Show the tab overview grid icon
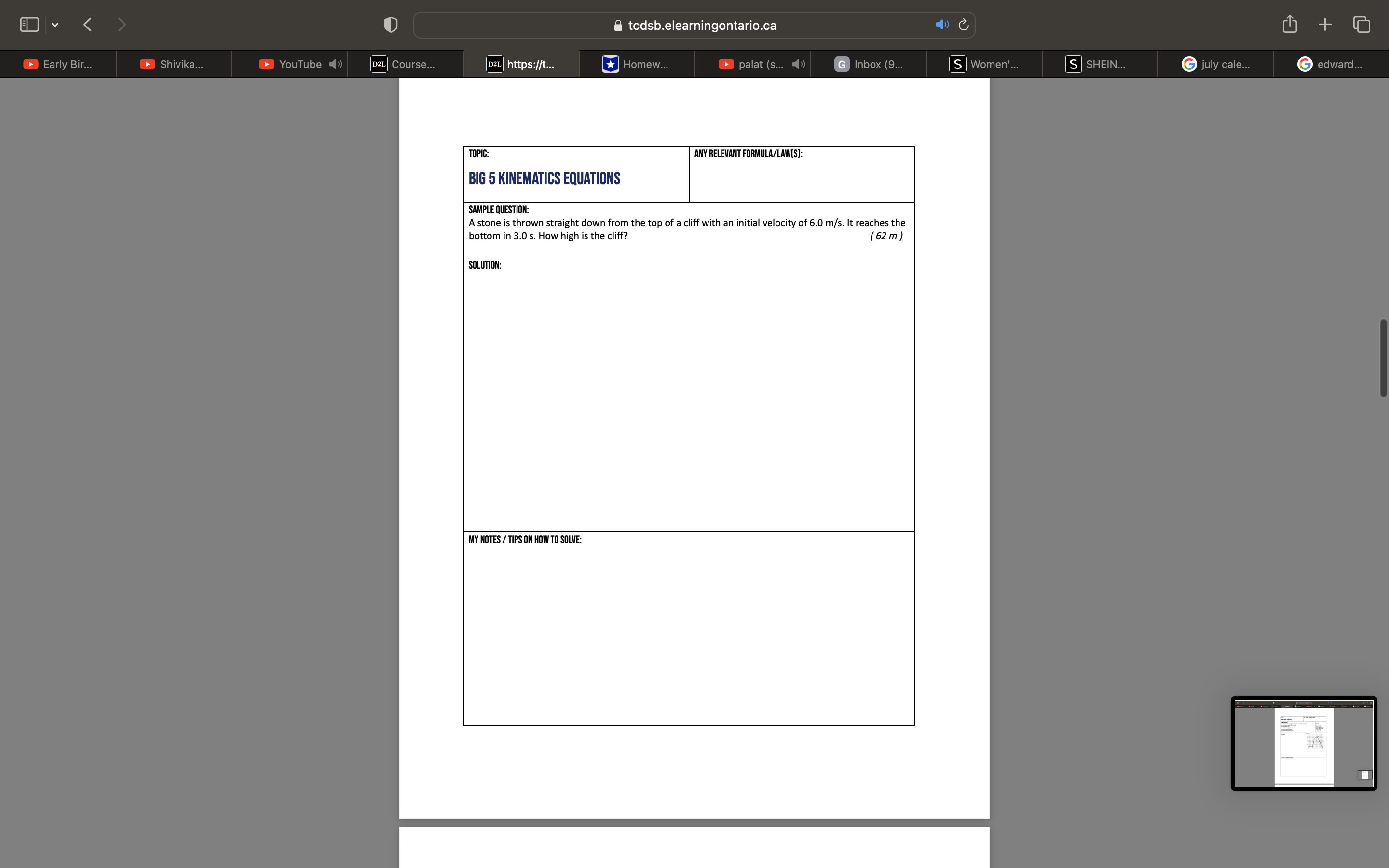1389x868 pixels. (x=1361, y=24)
